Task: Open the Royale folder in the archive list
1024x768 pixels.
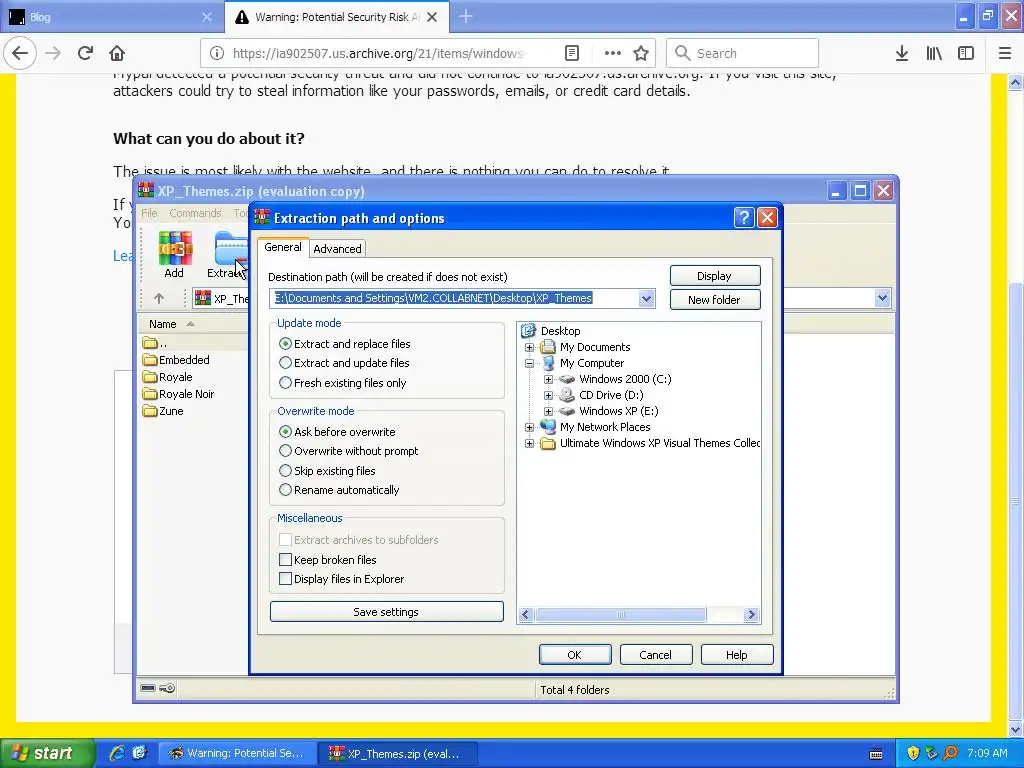Action: tap(168, 377)
